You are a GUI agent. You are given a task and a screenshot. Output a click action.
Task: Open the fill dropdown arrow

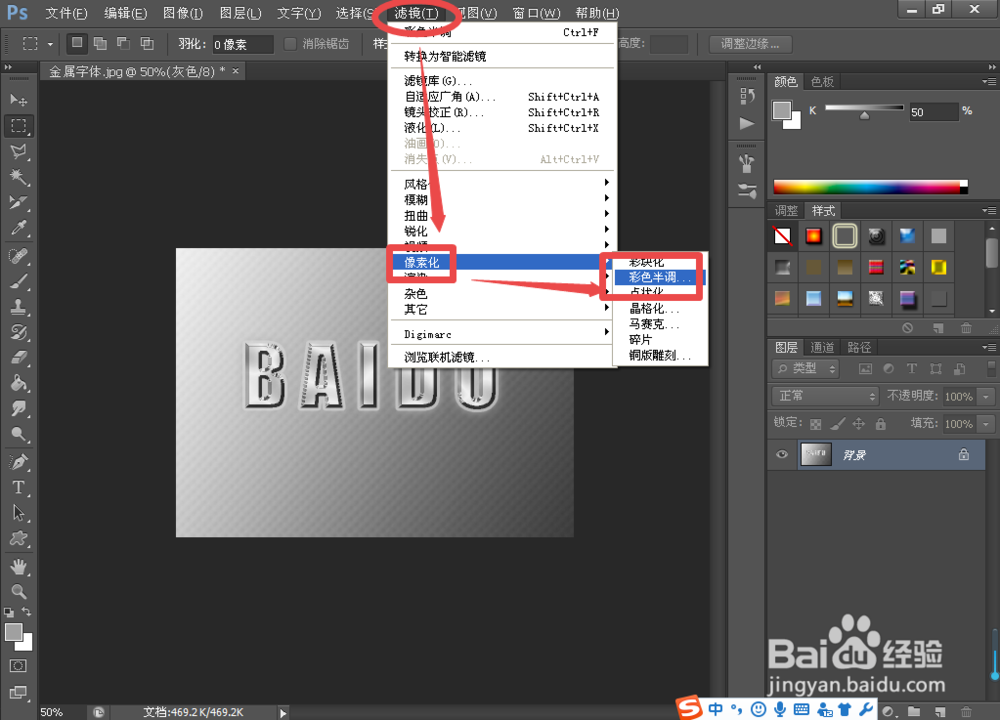(987, 424)
